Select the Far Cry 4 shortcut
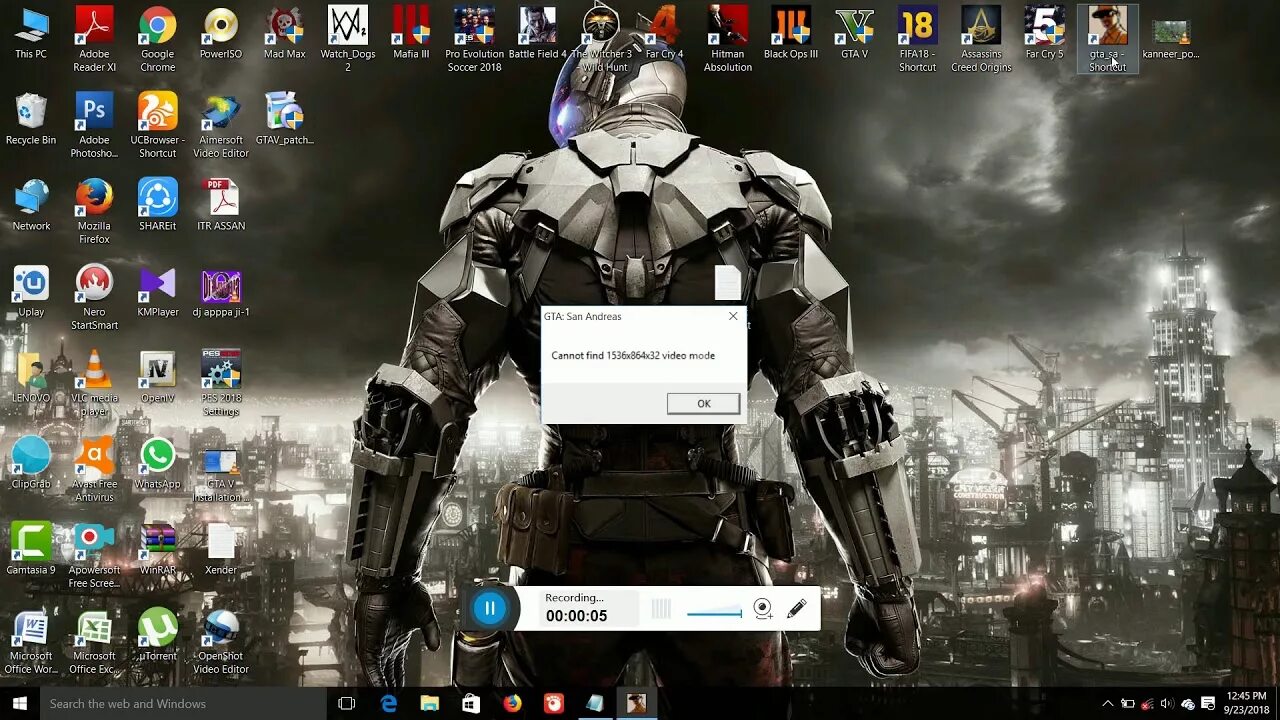The height and width of the screenshot is (720, 1280). point(664,33)
